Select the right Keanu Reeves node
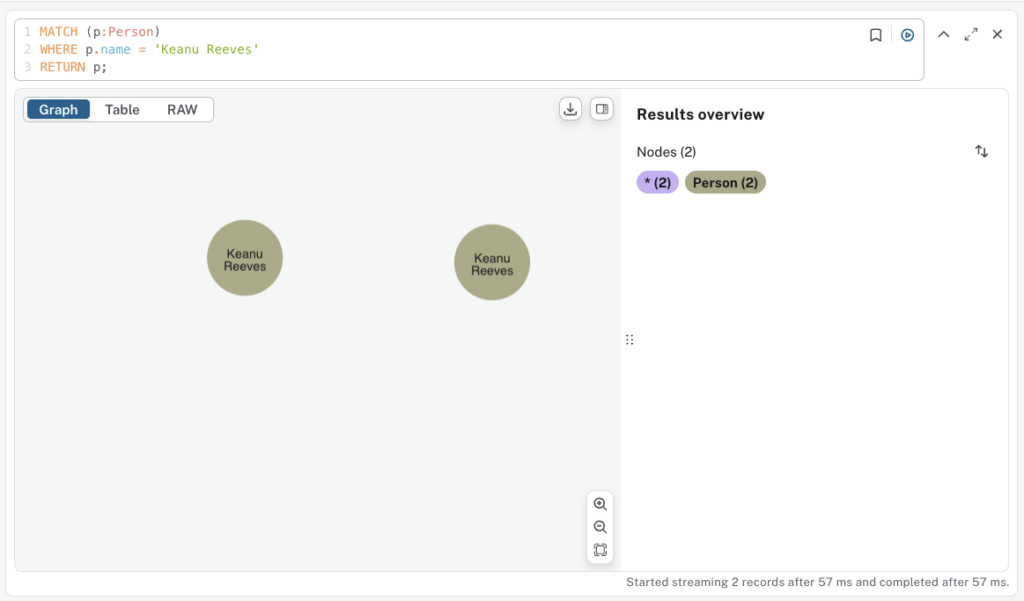This screenshot has height=601, width=1024. click(492, 262)
